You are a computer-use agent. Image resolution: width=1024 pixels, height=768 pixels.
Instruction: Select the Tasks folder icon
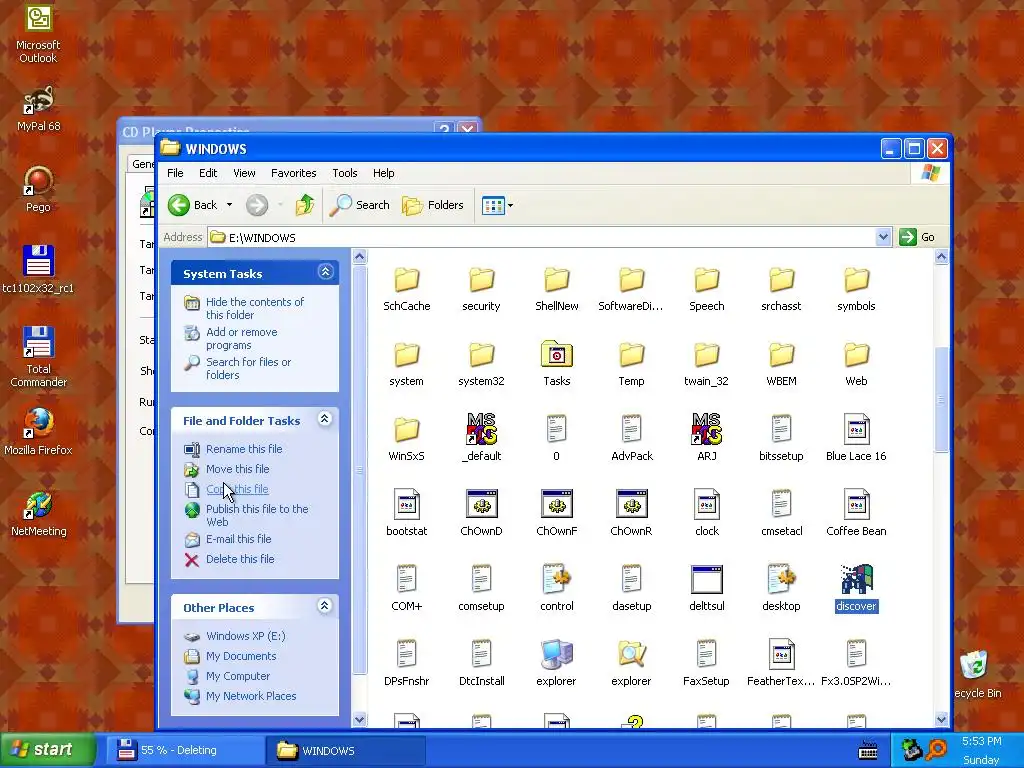(556, 355)
